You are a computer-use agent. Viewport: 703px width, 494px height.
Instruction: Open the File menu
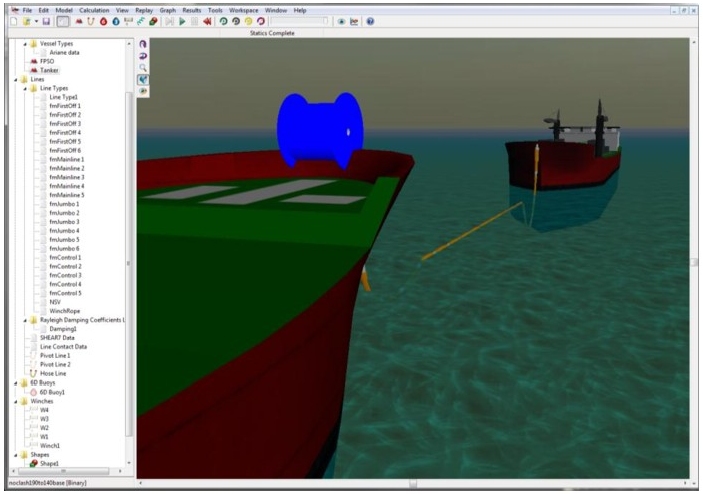pos(27,10)
